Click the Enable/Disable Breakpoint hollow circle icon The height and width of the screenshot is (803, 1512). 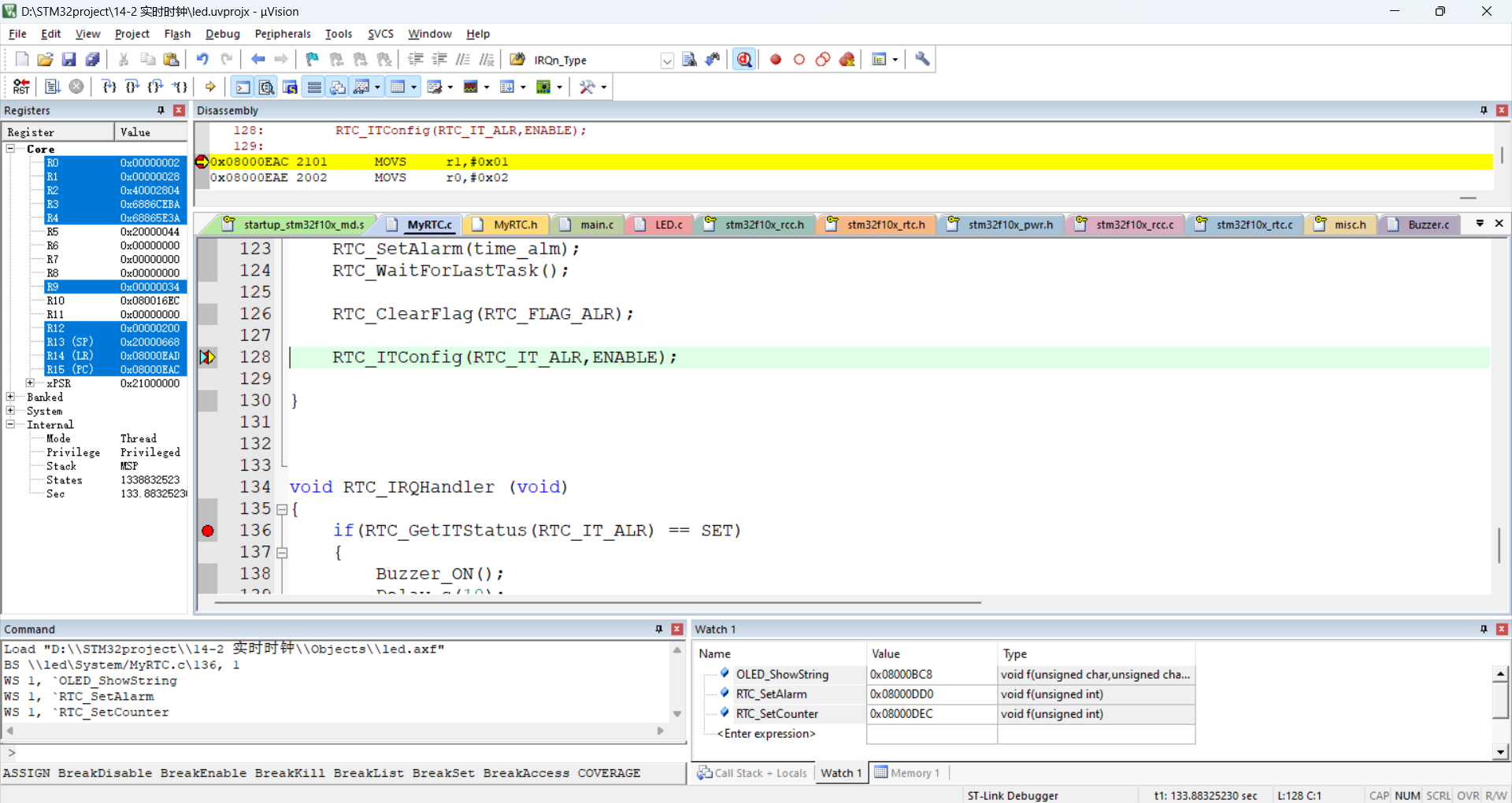pos(799,59)
